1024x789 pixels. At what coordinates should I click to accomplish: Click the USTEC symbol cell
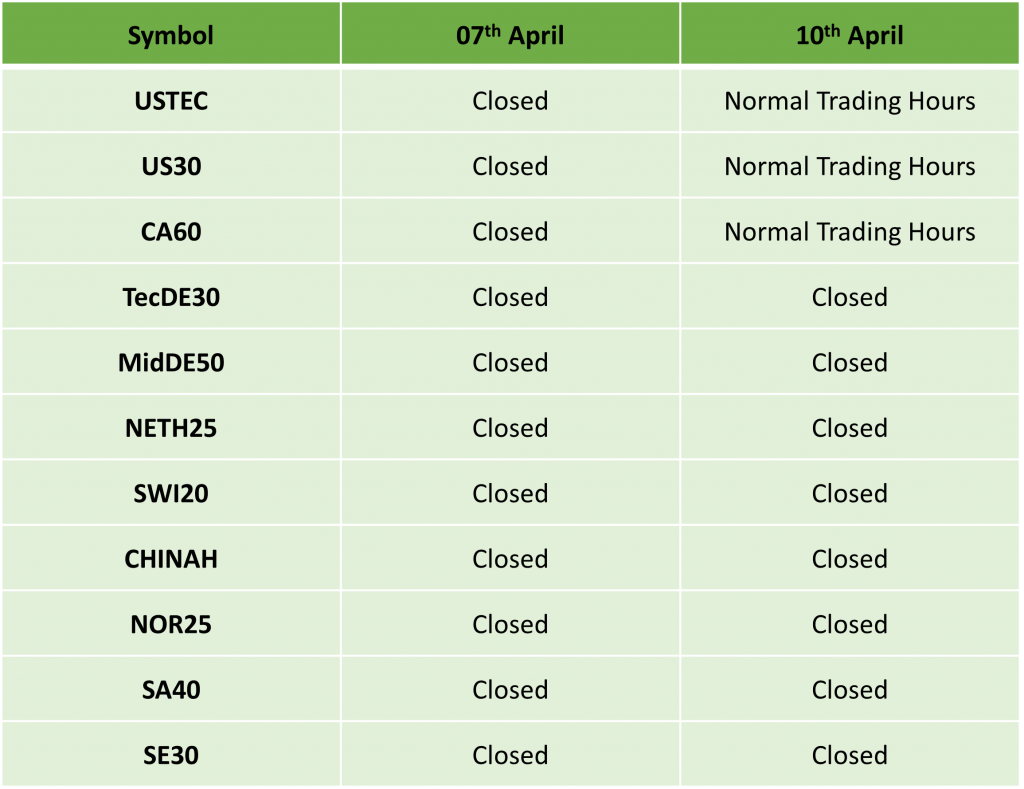pyautogui.click(x=170, y=101)
